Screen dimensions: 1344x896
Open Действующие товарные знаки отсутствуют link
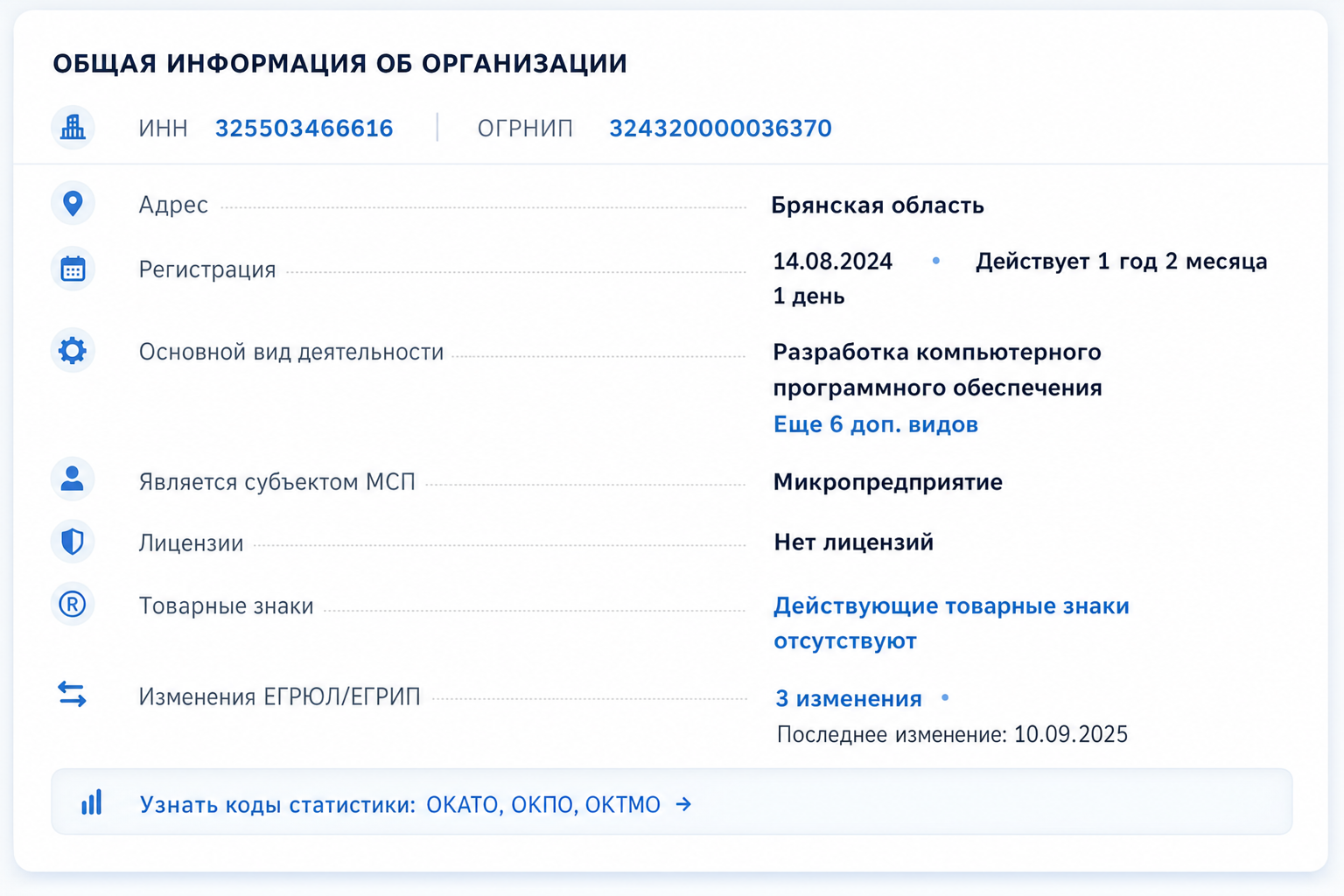point(951,623)
